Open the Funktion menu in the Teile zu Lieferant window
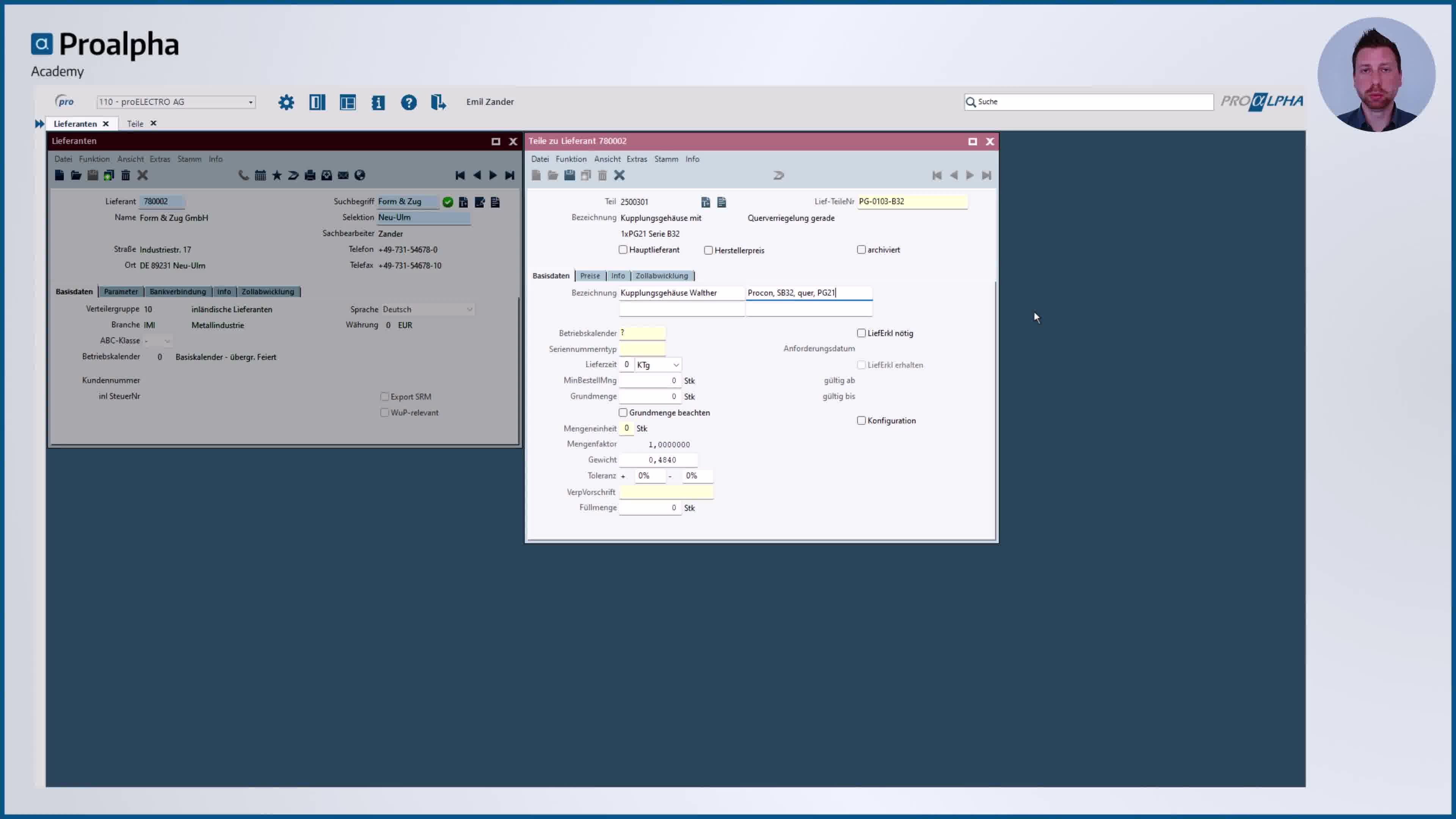Image resolution: width=1456 pixels, height=819 pixels. click(x=571, y=159)
